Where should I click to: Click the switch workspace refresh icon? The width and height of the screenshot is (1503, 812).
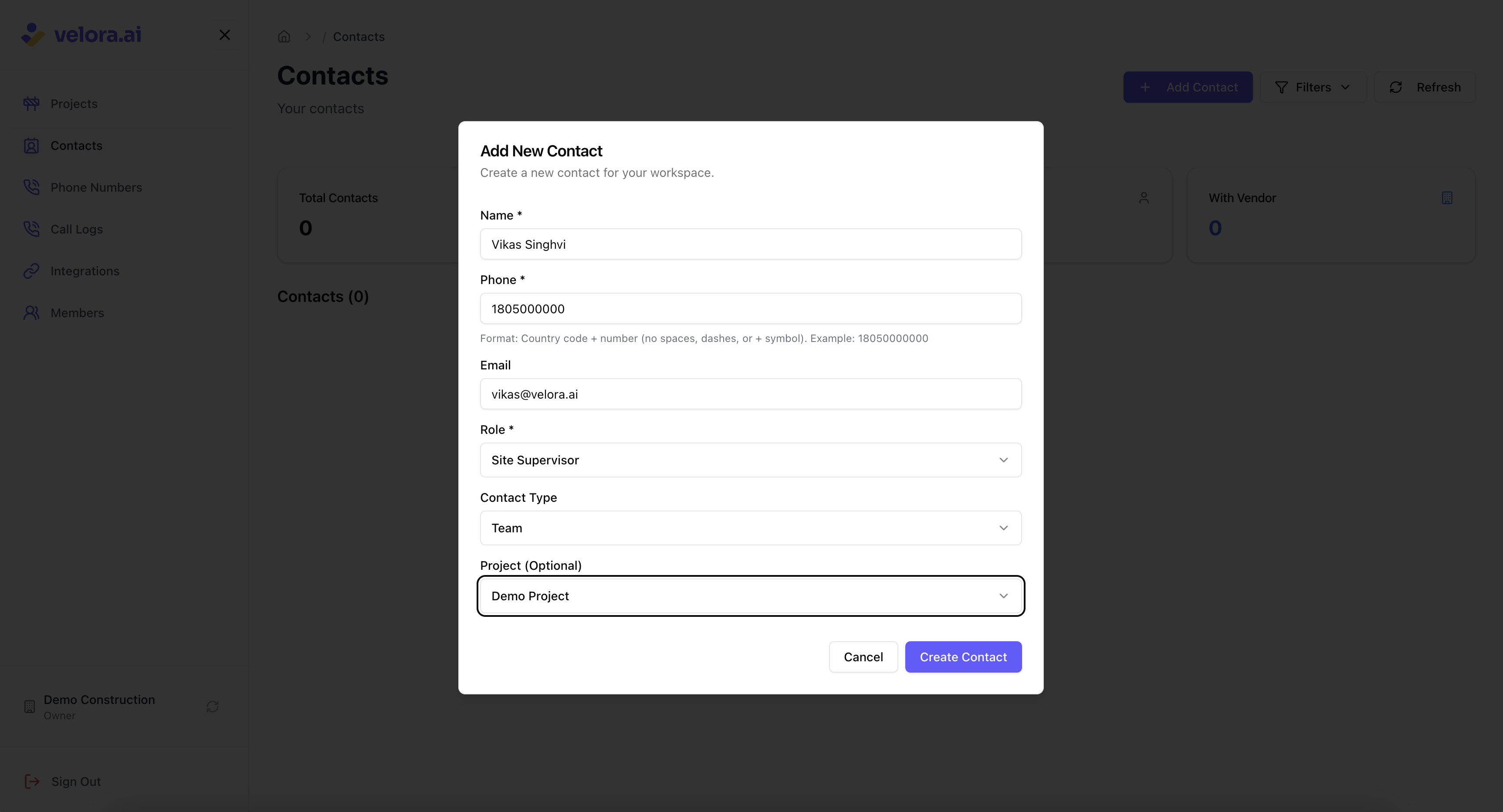click(x=213, y=707)
